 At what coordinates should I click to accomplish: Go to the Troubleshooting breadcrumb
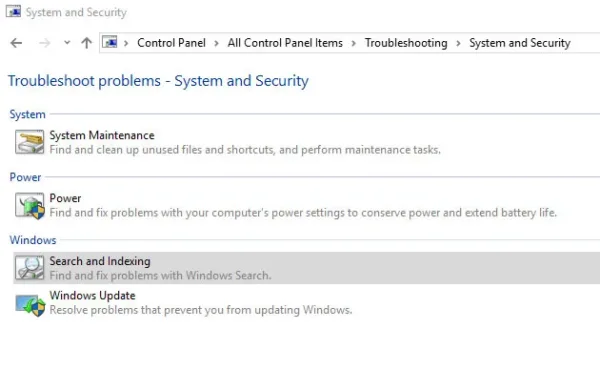(406, 43)
